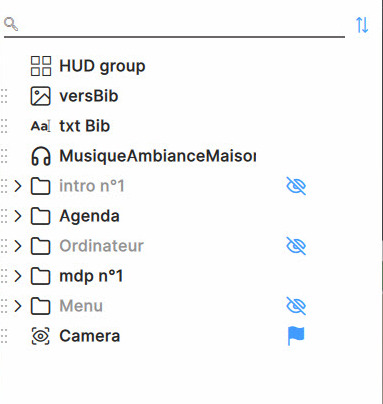This screenshot has height=404, width=383.
Task: Toggle visibility of the Ordinateur folder
Action: pyautogui.click(x=296, y=246)
